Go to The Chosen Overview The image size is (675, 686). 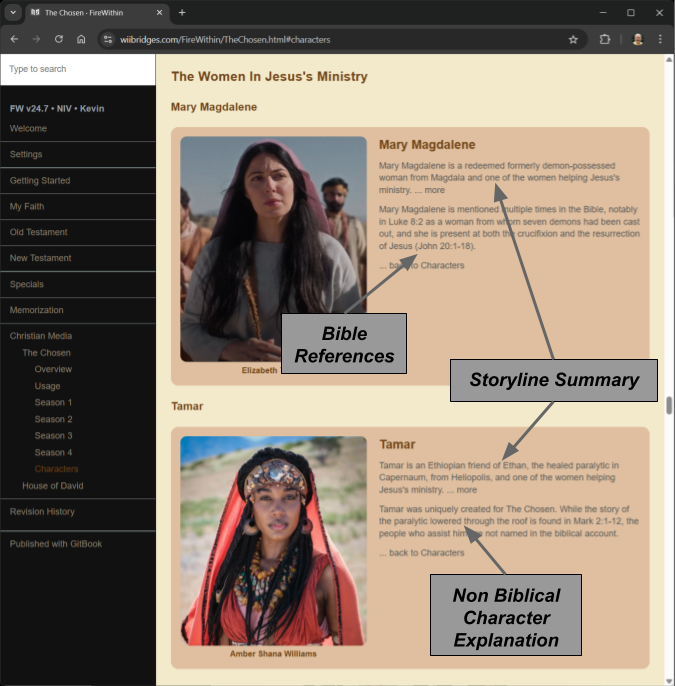pyautogui.click(x=53, y=369)
